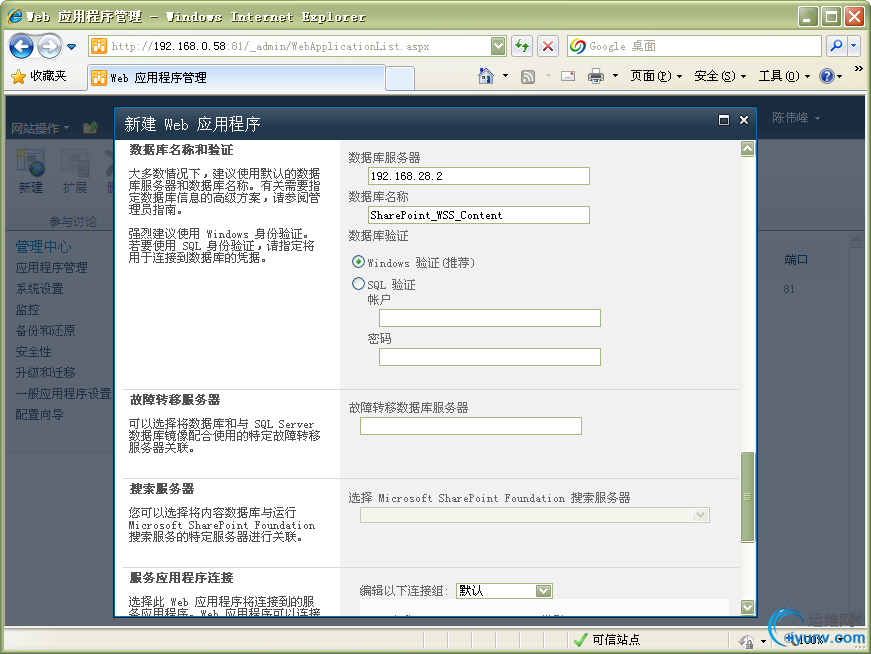Viewport: 871px width, 654px height.
Task: Click the browser Forward arrow button
Action: tap(50, 46)
